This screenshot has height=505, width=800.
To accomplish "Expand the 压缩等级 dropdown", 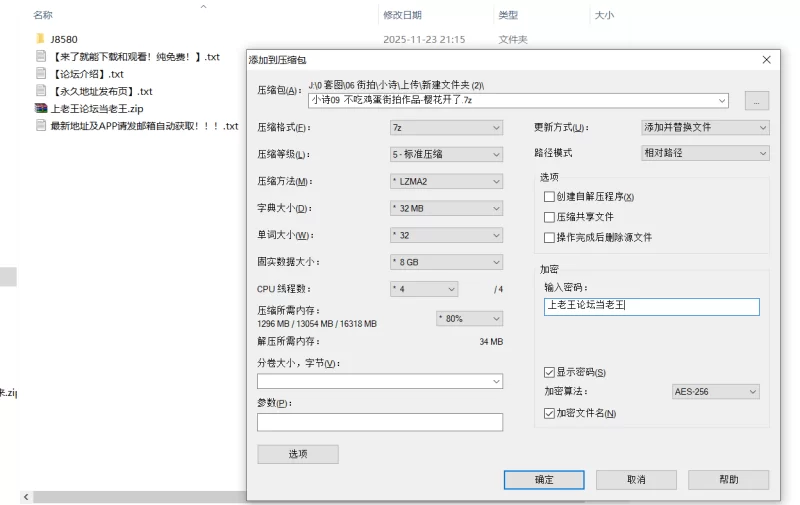I will tap(446, 155).
